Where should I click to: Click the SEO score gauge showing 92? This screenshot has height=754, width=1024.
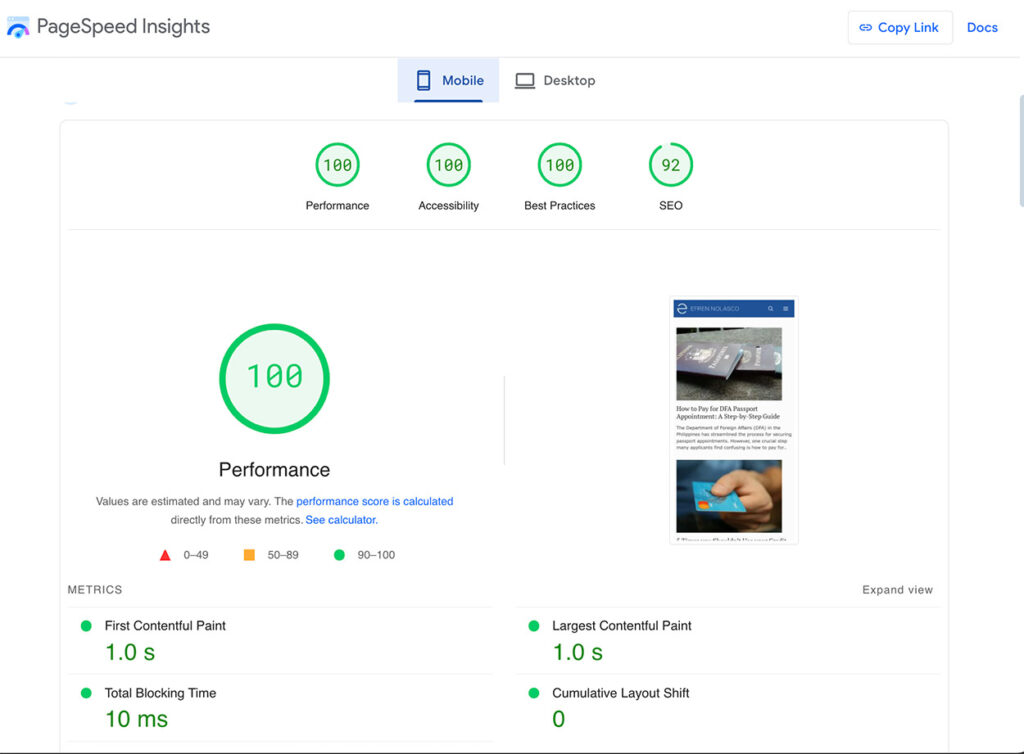pos(670,164)
